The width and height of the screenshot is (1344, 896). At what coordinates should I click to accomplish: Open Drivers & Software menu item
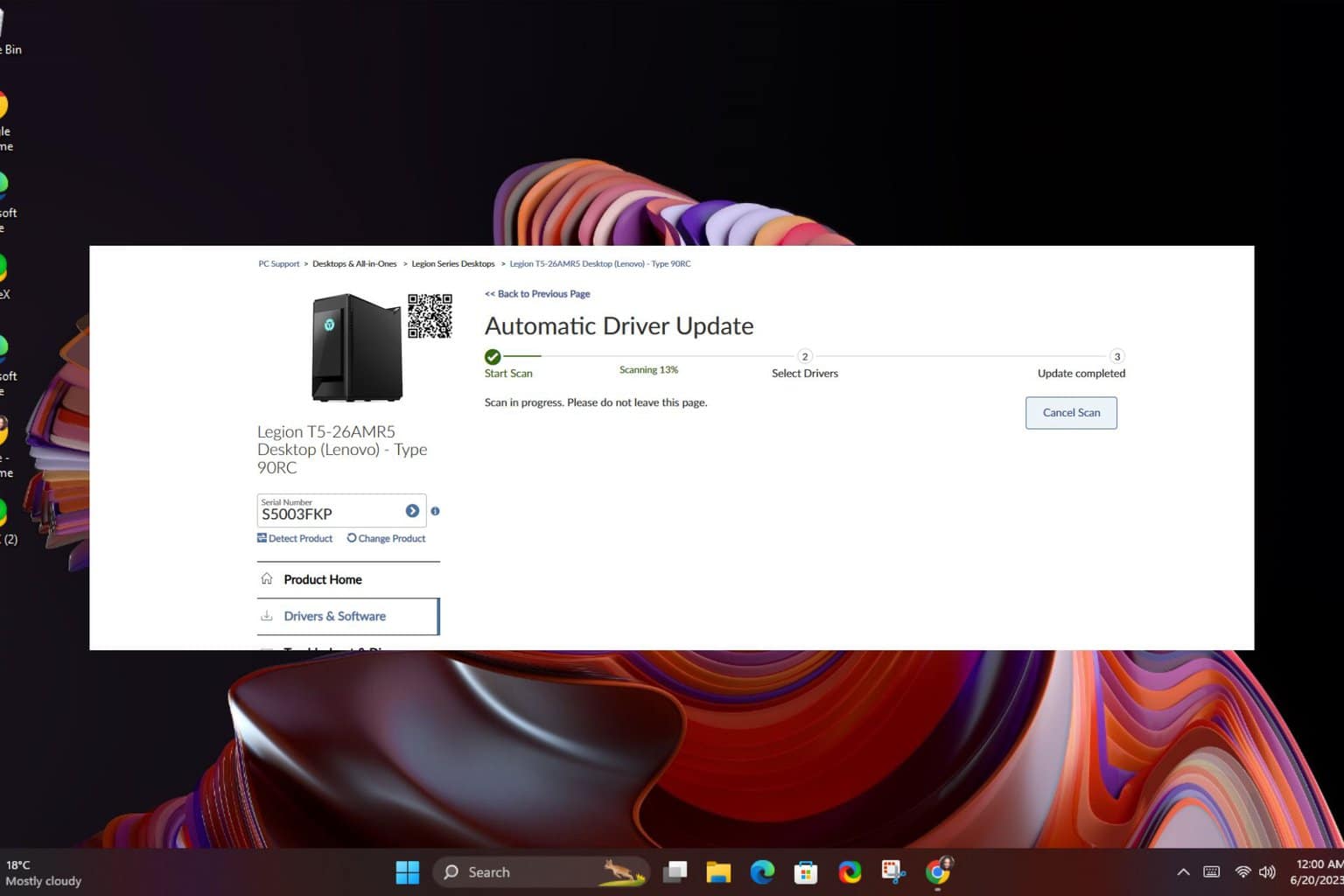(348, 616)
